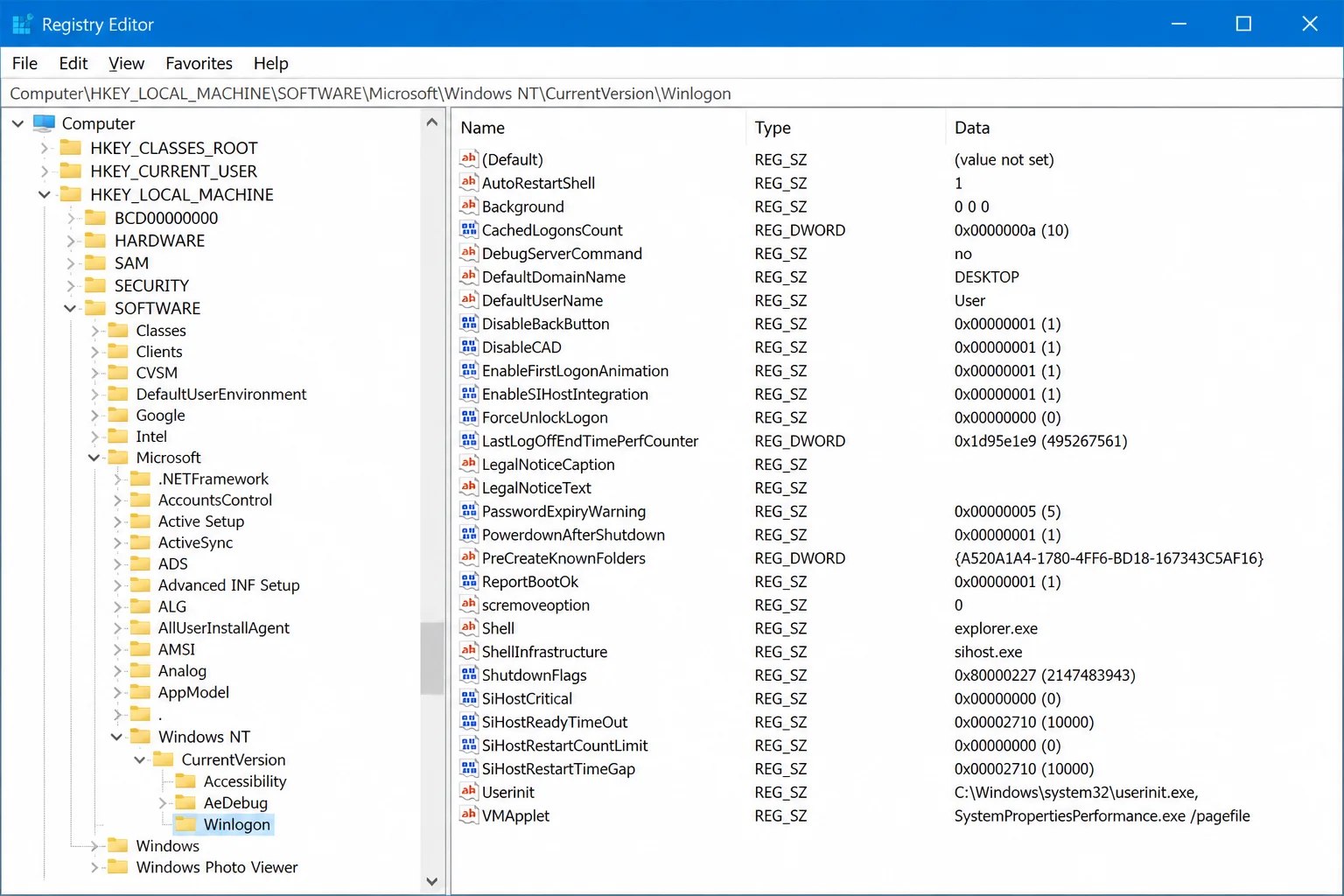Click the registry path address bar
This screenshot has width=1344, height=896.
pos(672,93)
